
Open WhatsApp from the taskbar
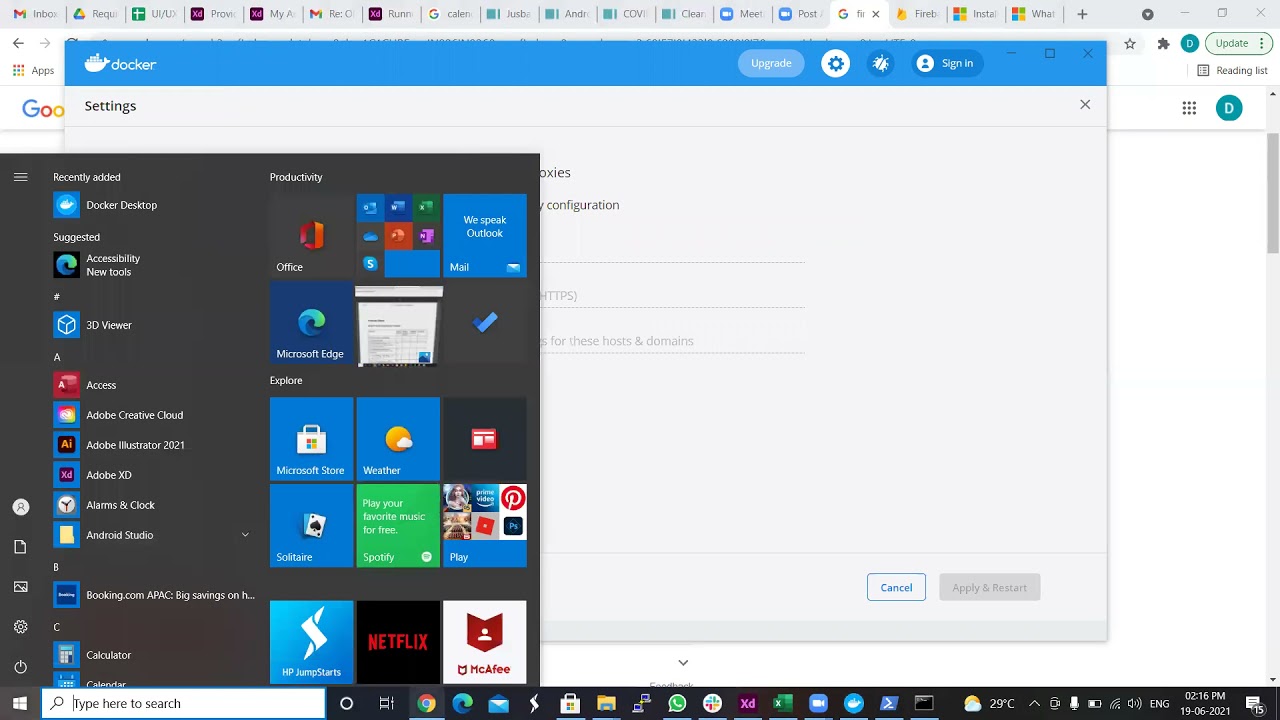[x=677, y=704]
